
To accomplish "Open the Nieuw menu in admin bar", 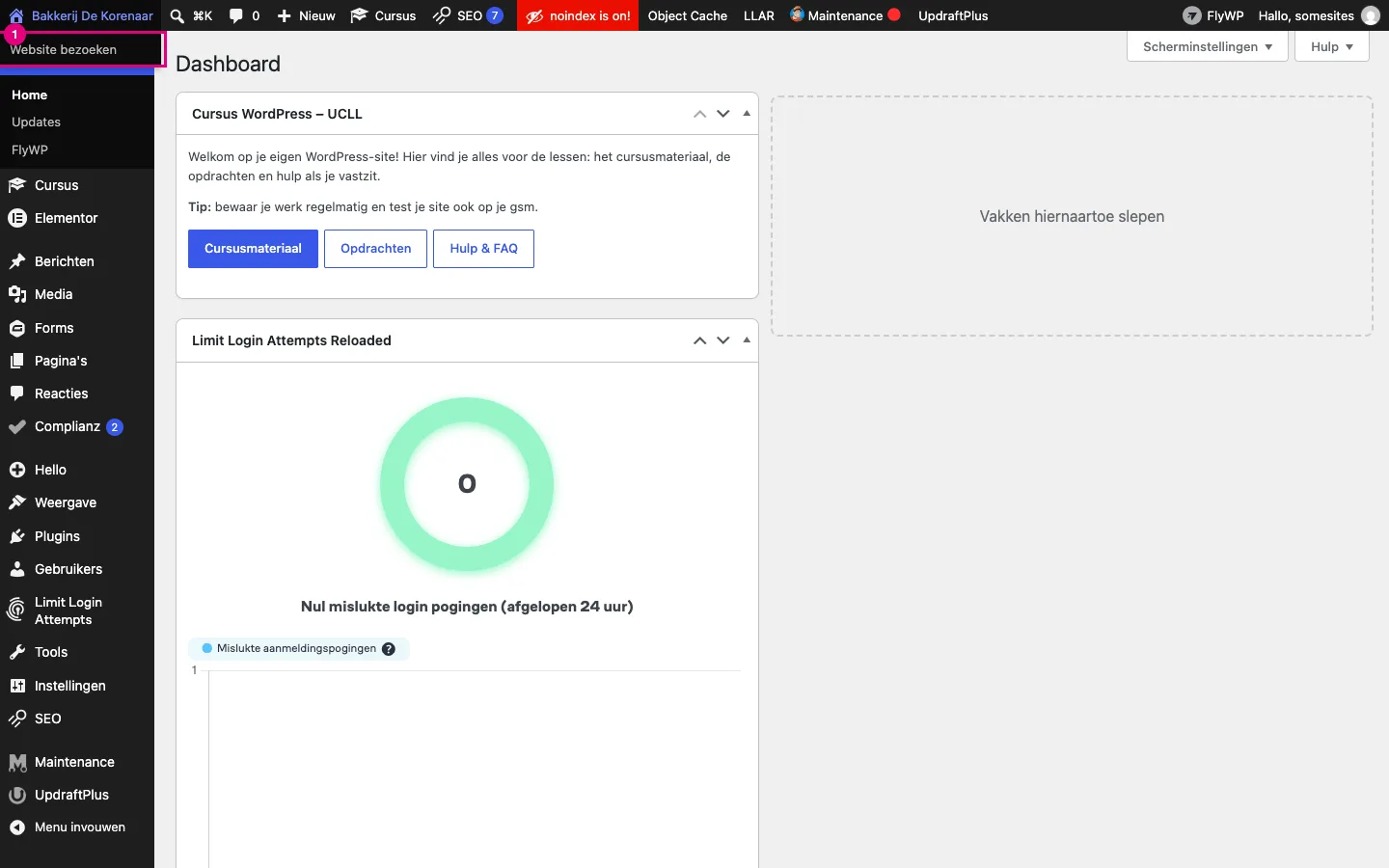I will click(x=307, y=15).
